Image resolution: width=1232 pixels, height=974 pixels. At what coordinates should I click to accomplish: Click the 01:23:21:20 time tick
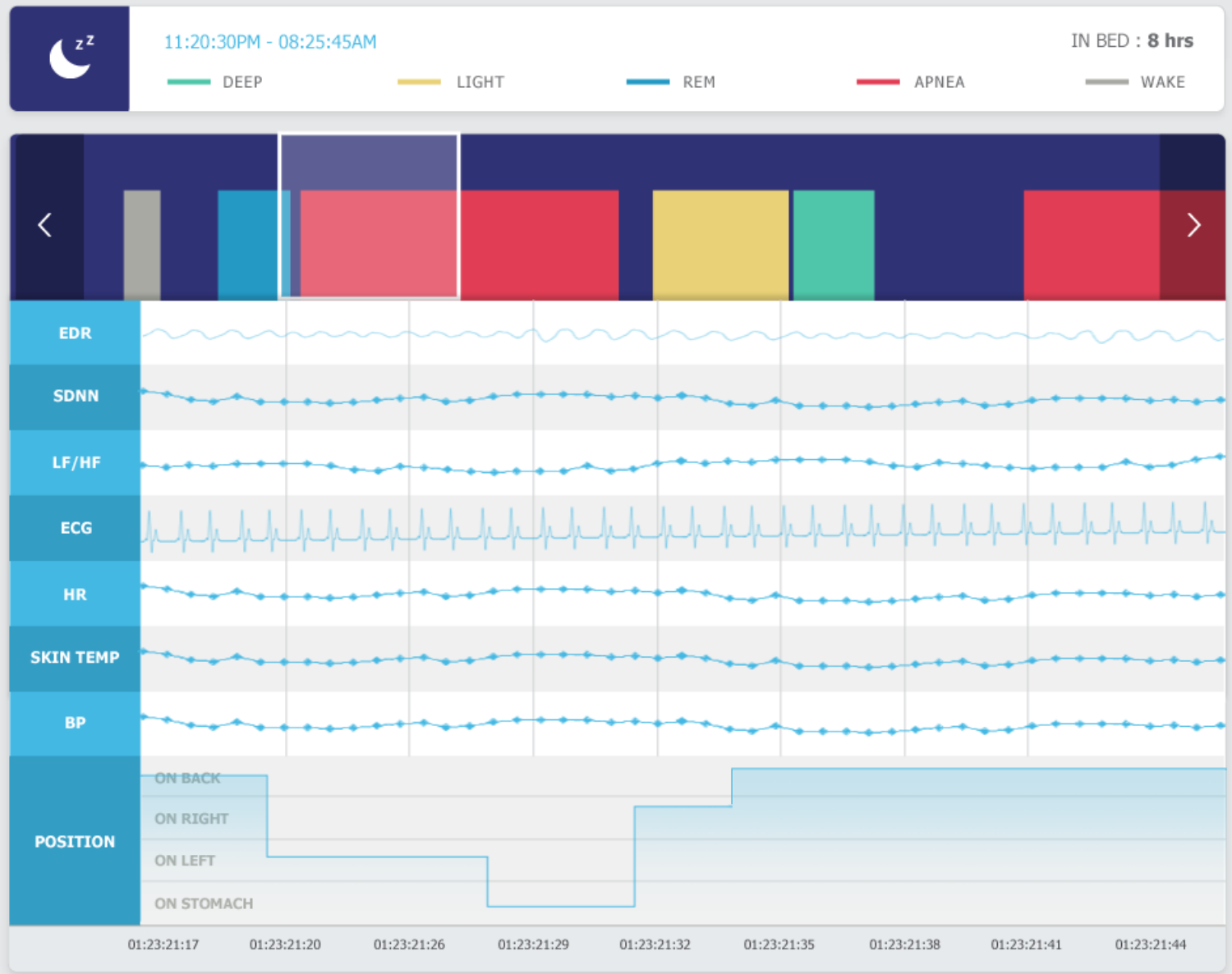point(285,944)
